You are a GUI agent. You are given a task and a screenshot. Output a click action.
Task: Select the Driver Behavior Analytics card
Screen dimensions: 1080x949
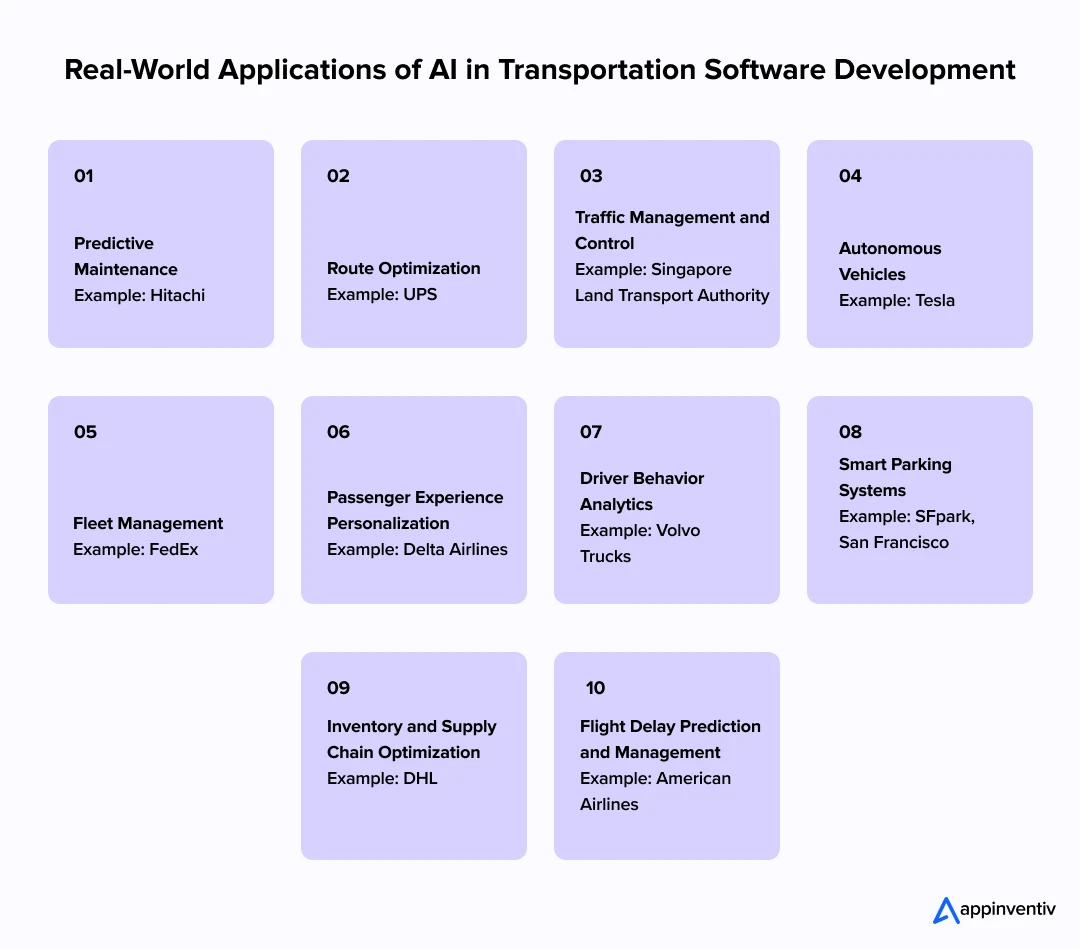tap(666, 499)
